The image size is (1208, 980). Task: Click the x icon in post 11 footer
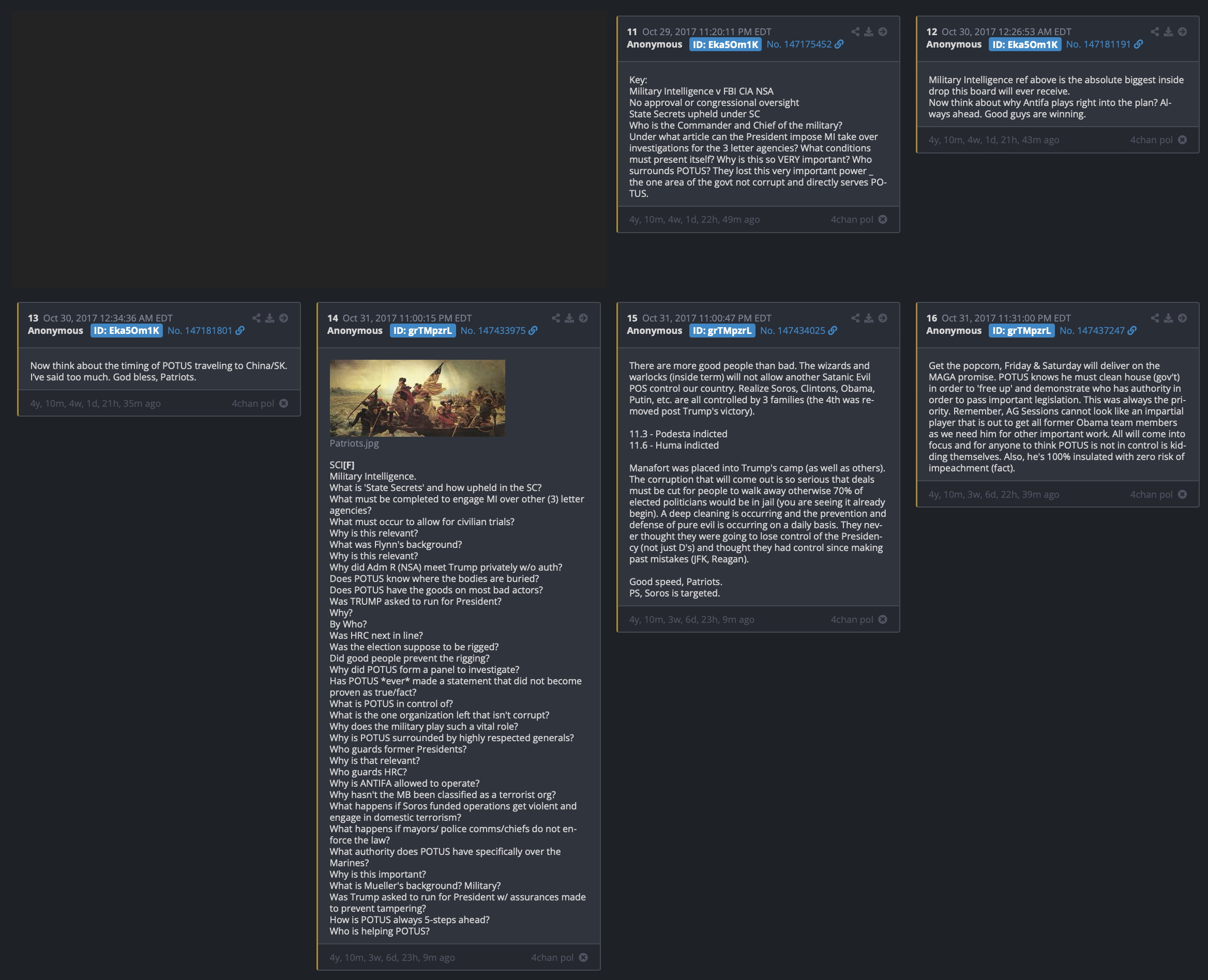[883, 219]
